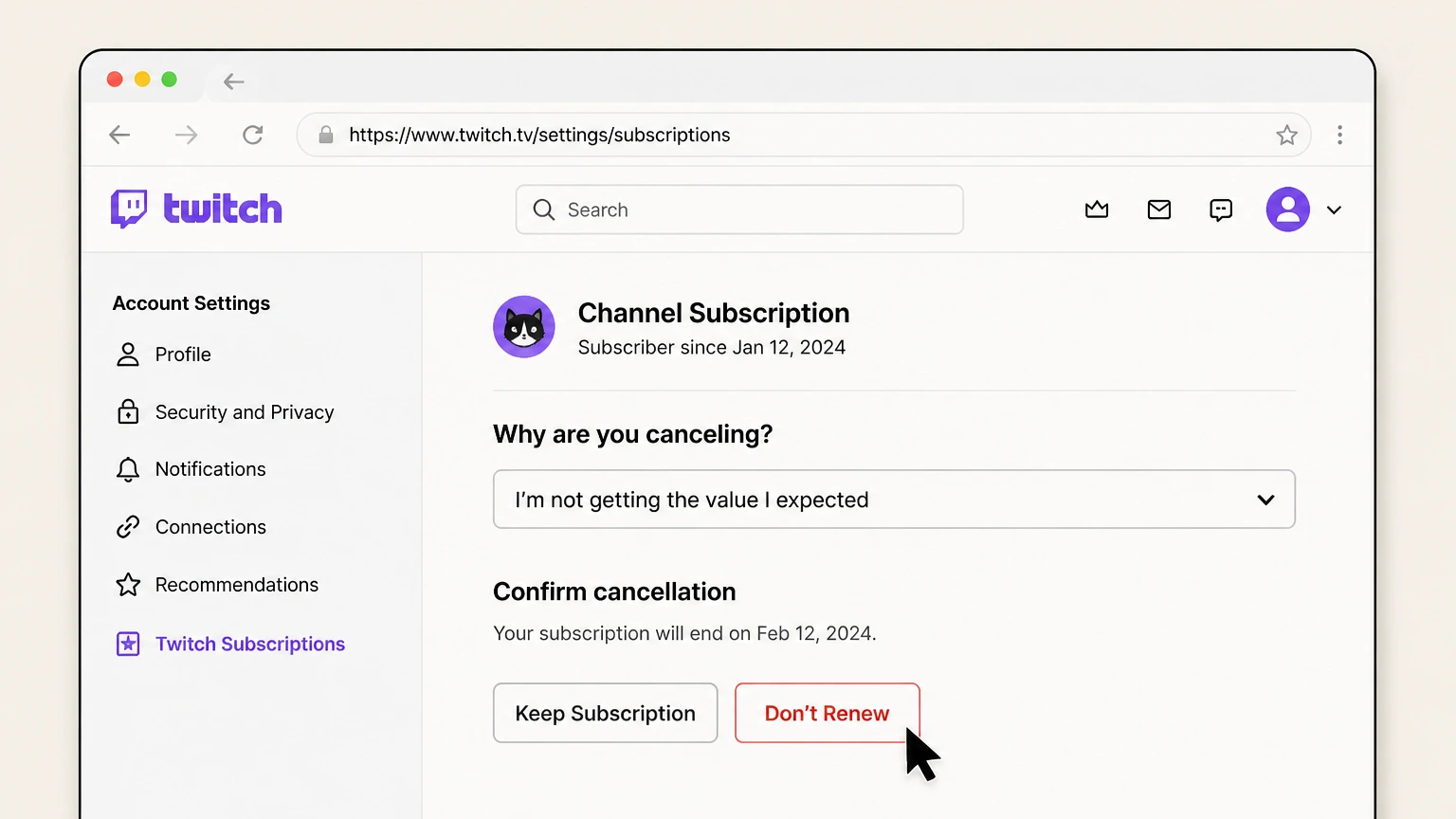The width and height of the screenshot is (1456, 819).
Task: Reload the page with refresh icon
Action: [x=253, y=135]
